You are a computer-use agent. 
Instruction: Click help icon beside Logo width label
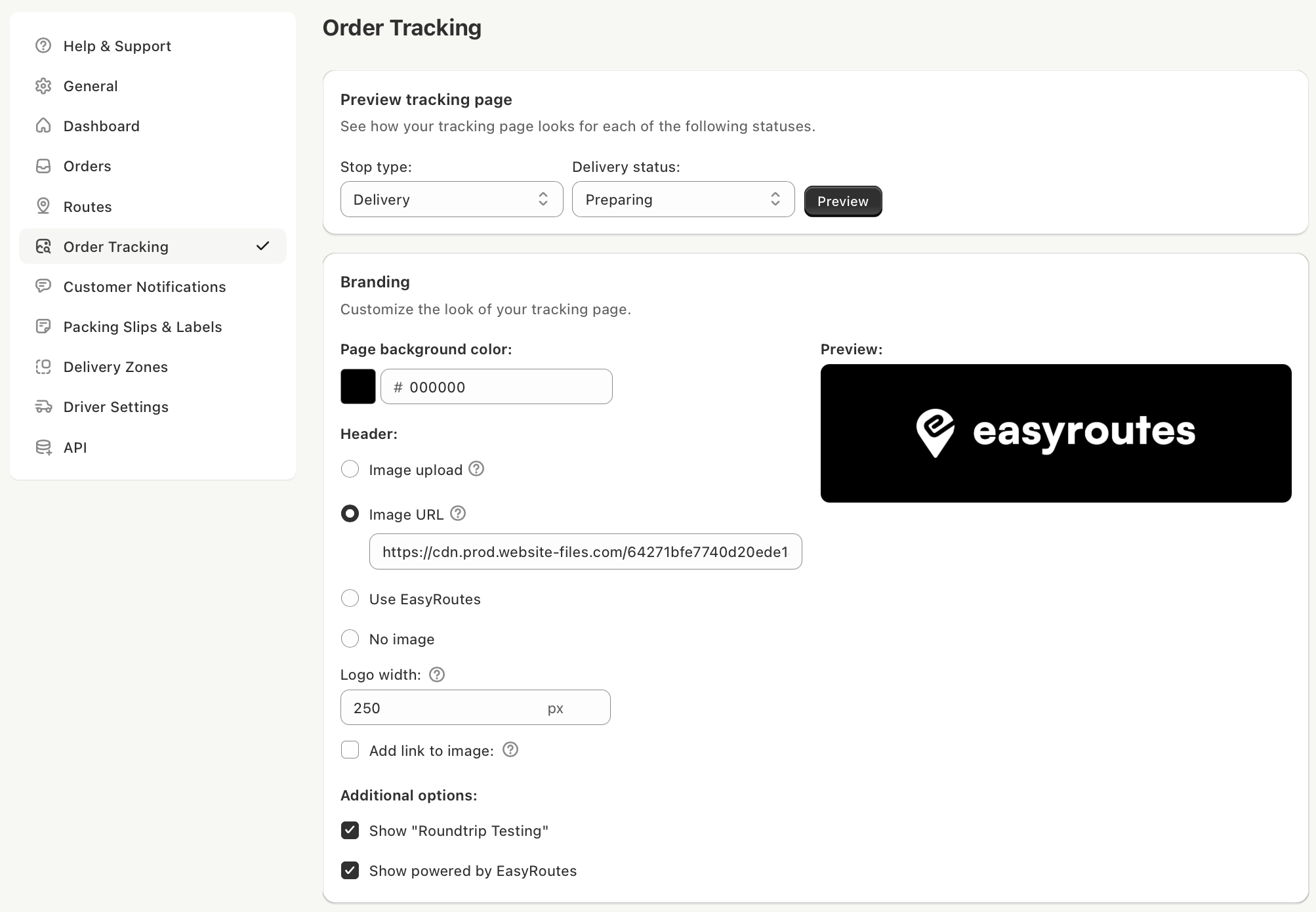coord(437,674)
